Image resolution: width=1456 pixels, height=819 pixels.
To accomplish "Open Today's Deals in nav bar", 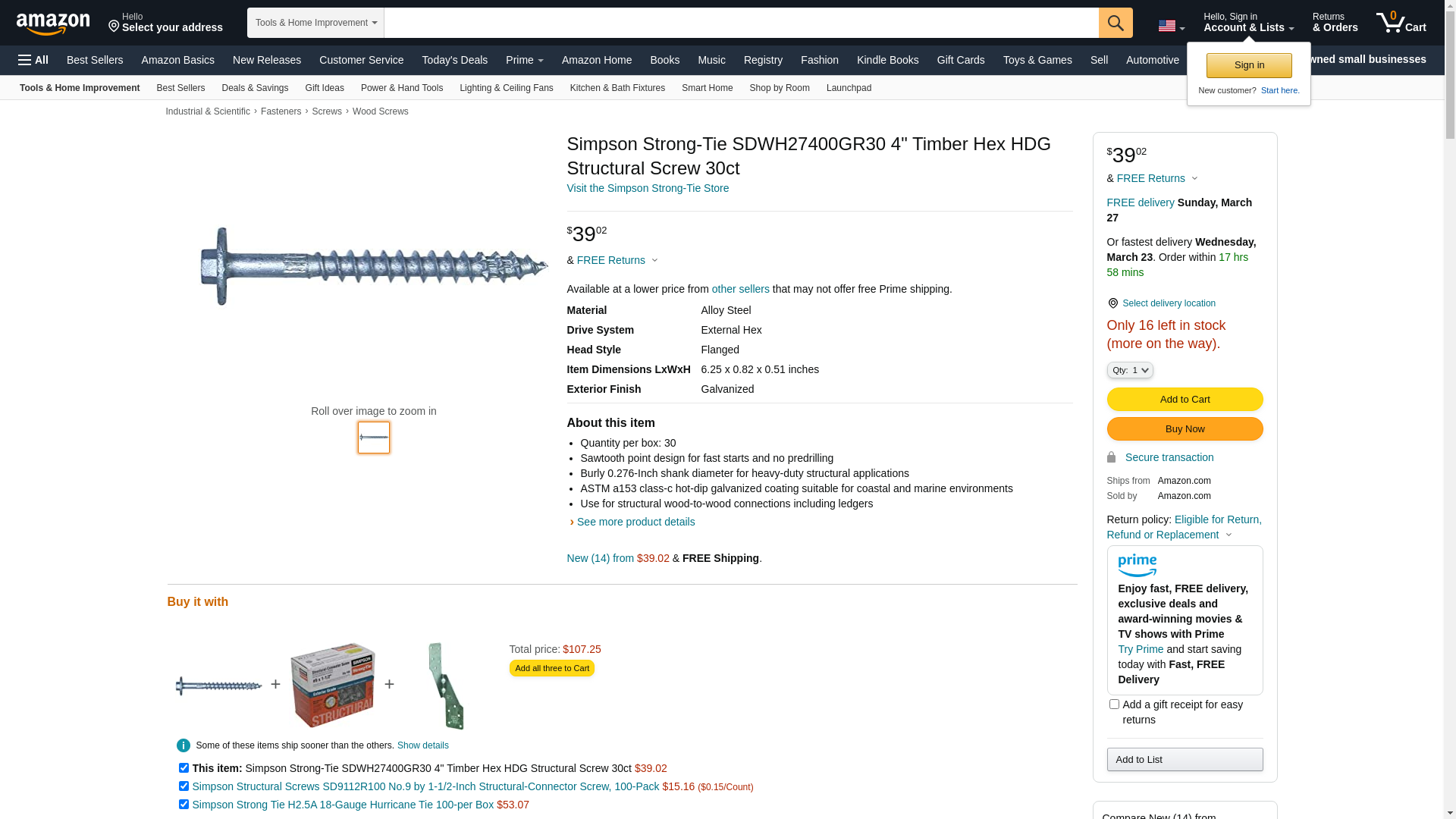I will [x=454, y=60].
